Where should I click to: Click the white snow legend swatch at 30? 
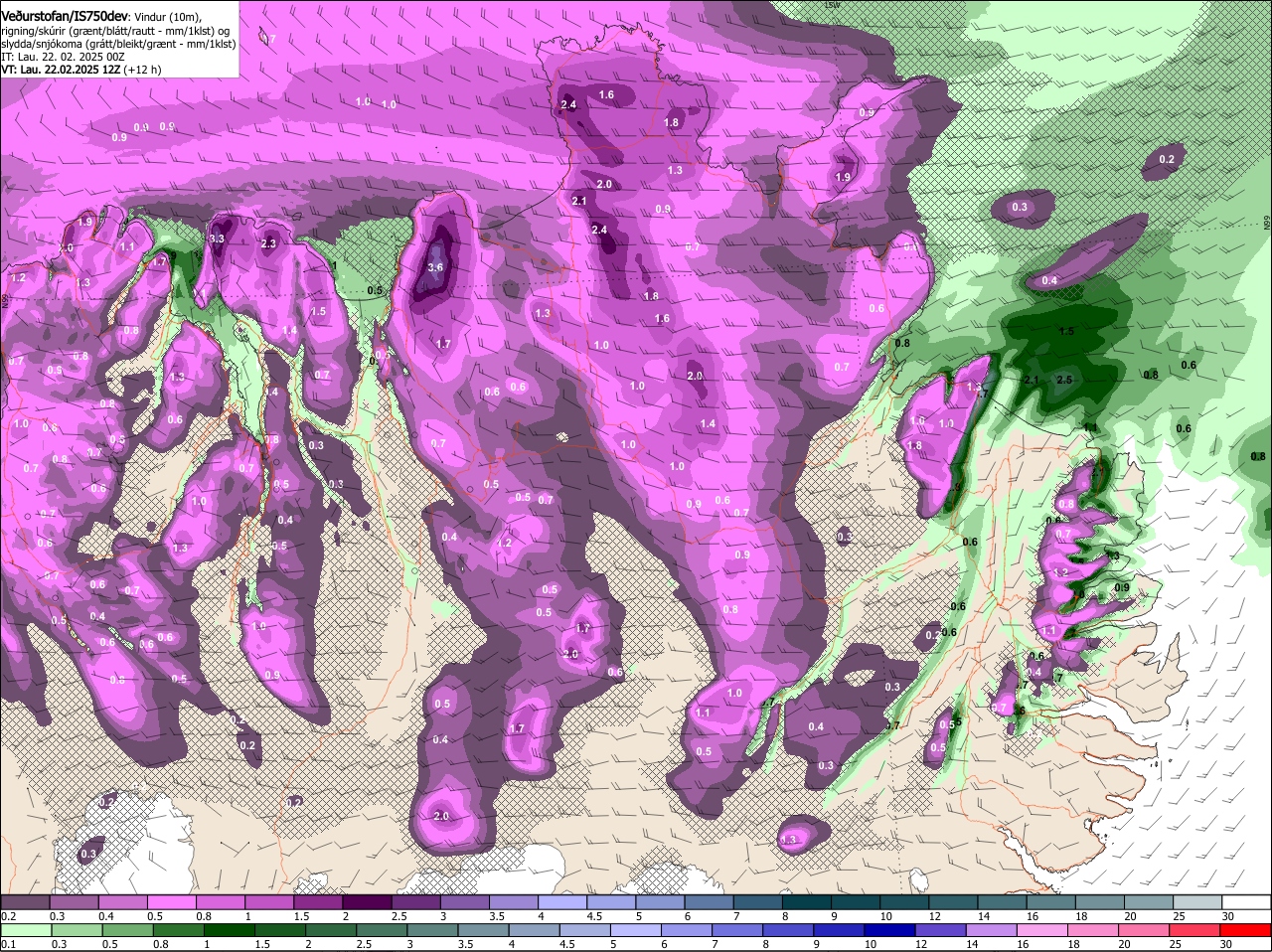point(1246,901)
